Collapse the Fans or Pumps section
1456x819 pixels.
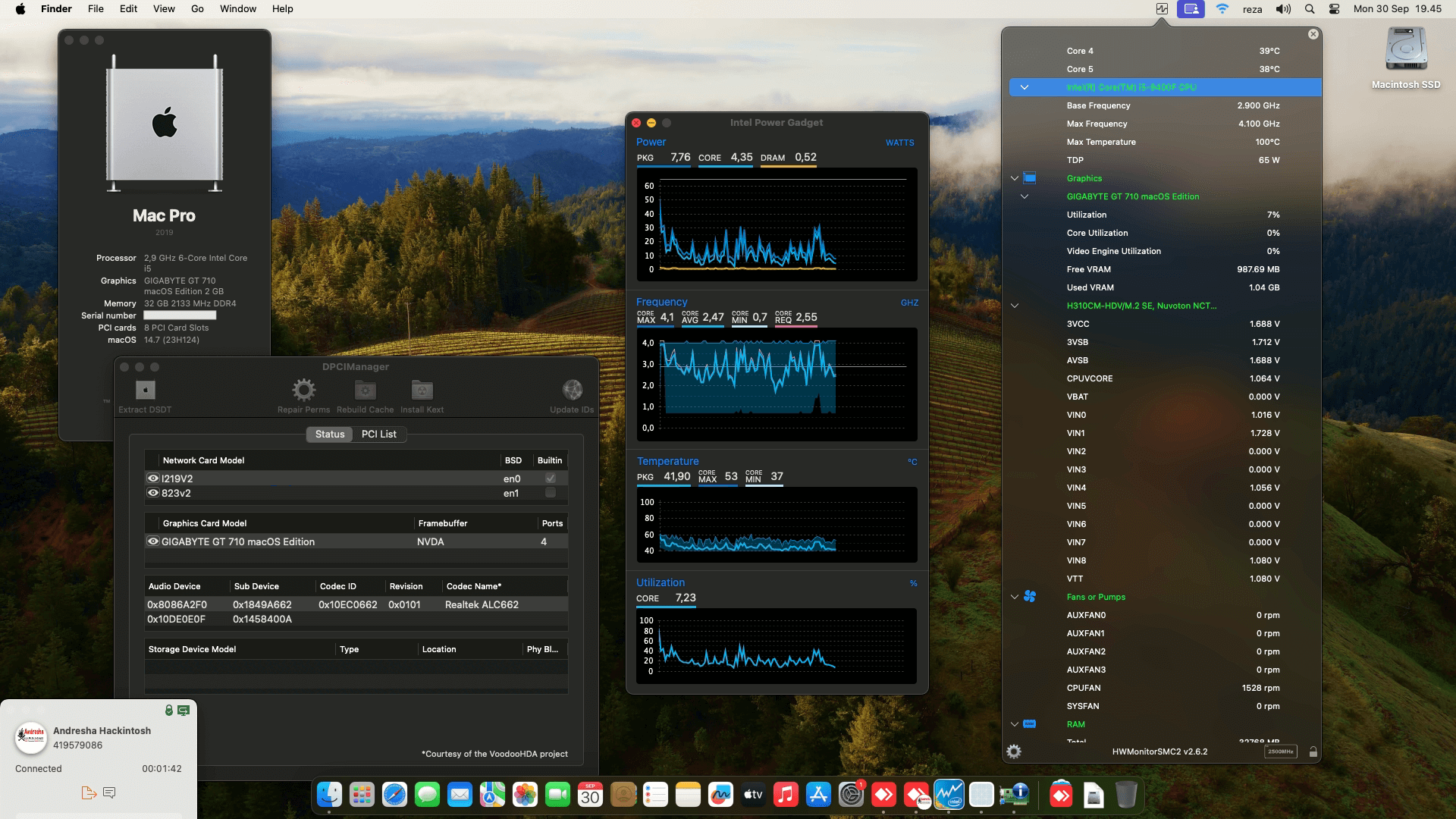[x=1015, y=597]
